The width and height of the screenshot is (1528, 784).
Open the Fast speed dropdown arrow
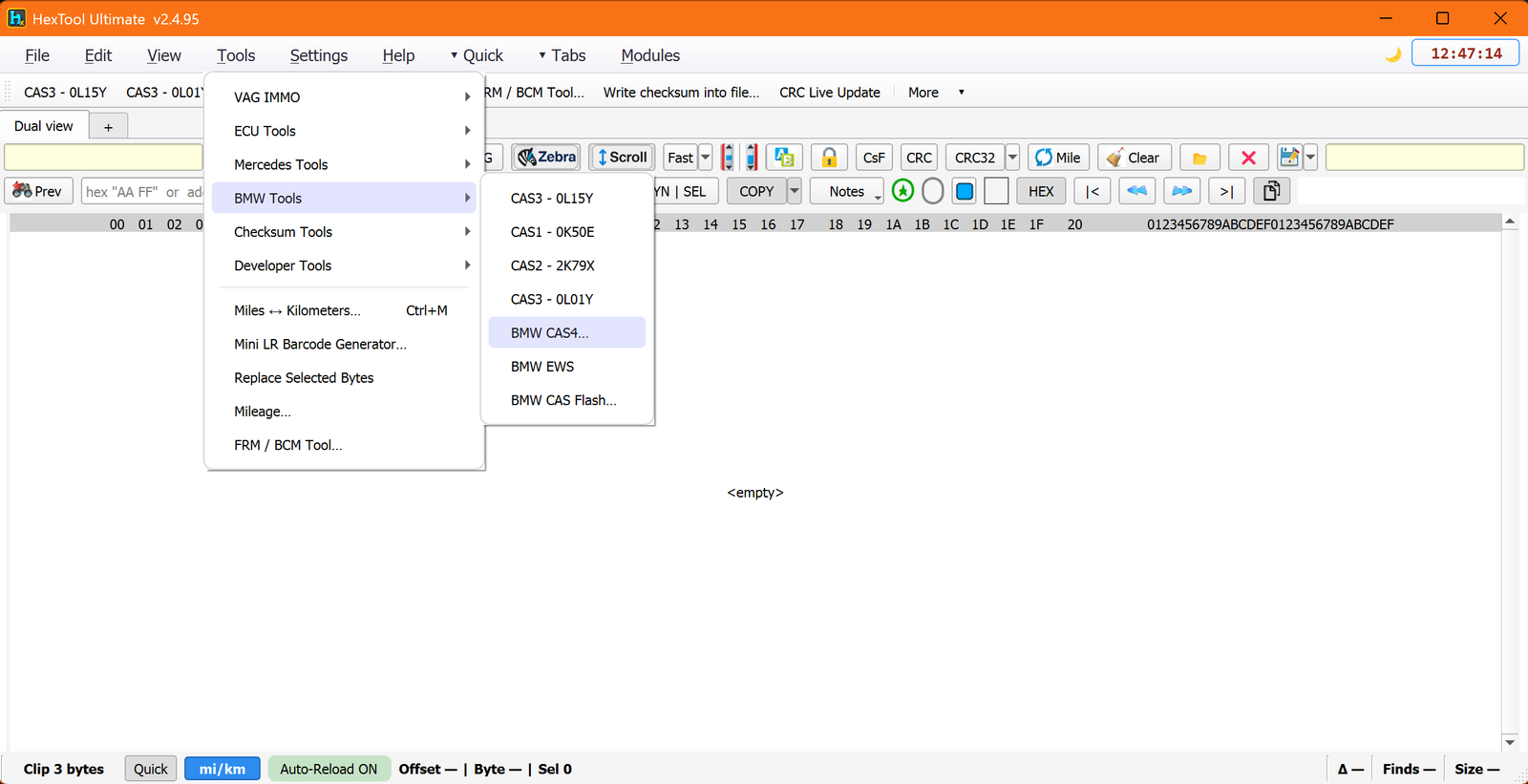pos(706,158)
